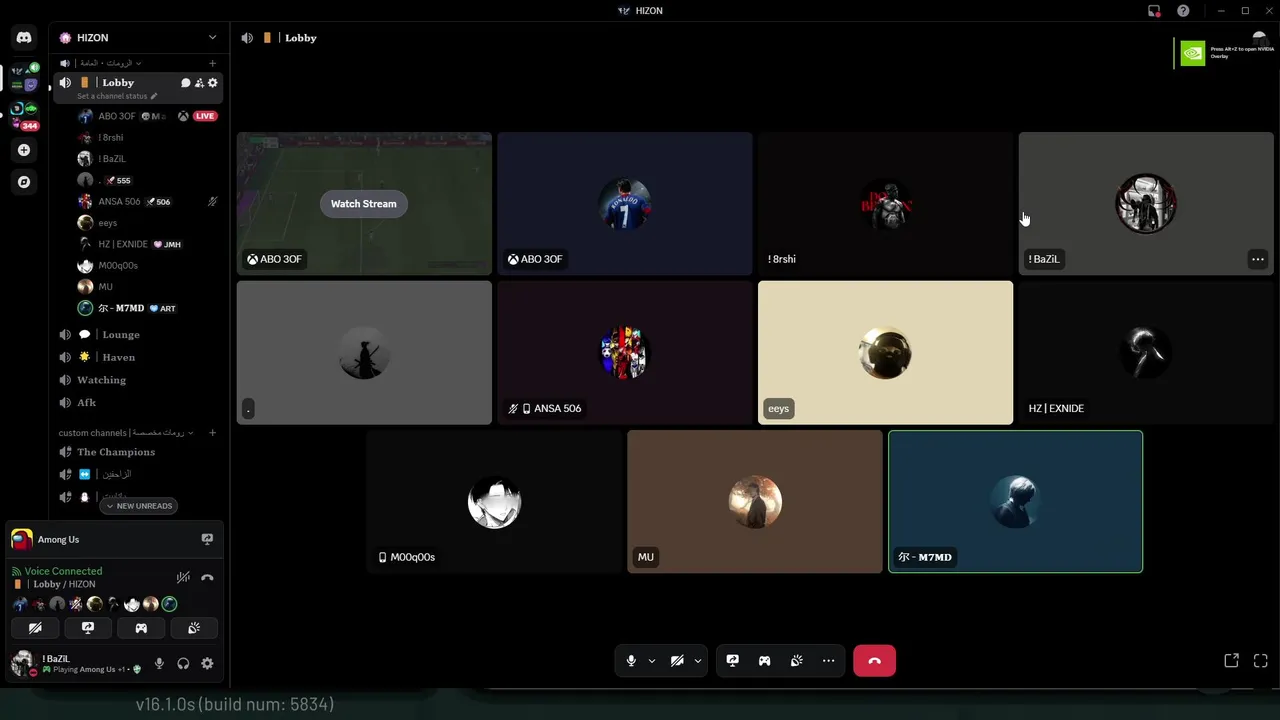Click ABO 3OF LIVE badge in sidebar
1280x720 pixels.
[x=205, y=116]
